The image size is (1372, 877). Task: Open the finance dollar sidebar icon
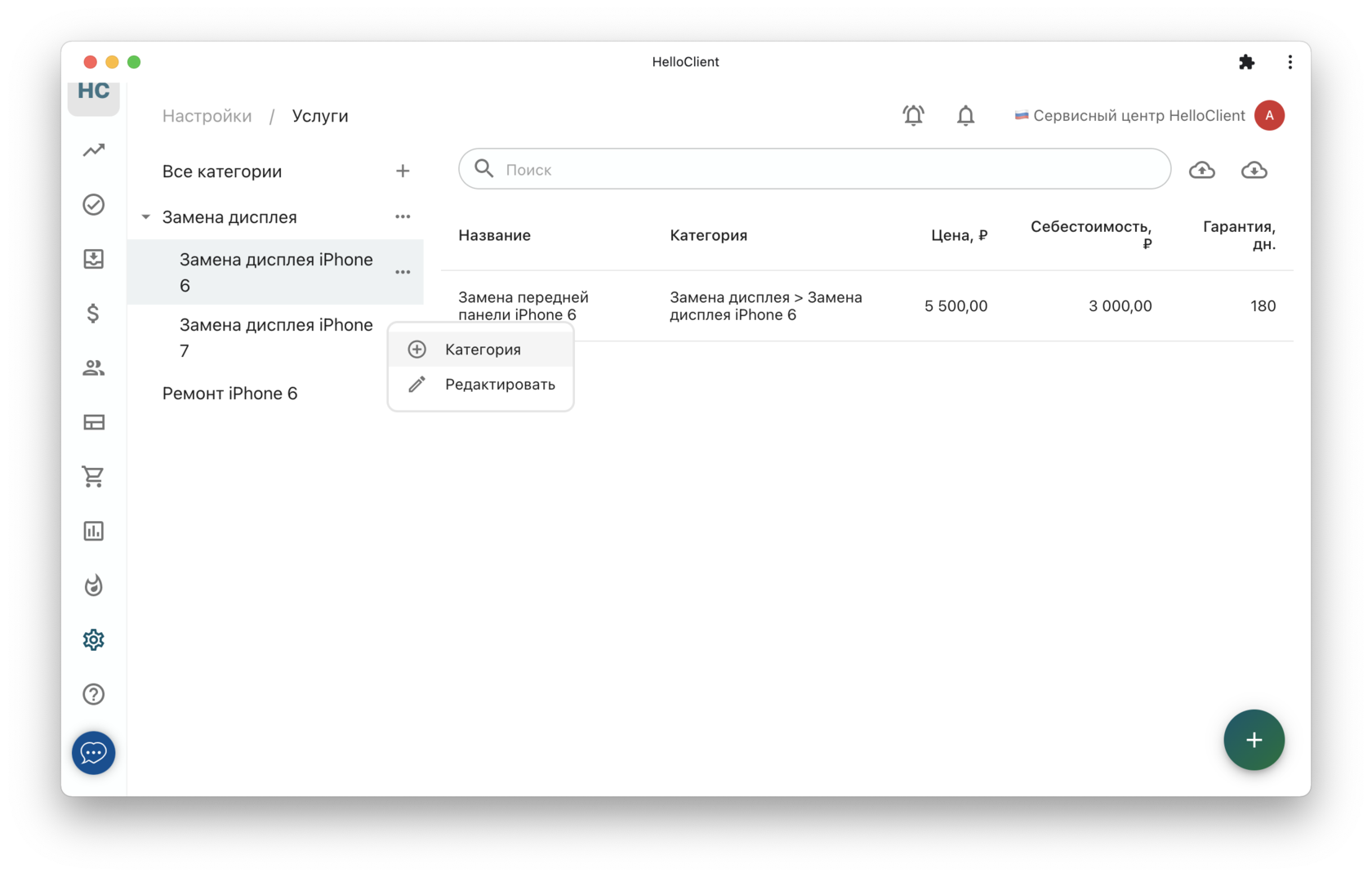[x=94, y=314]
